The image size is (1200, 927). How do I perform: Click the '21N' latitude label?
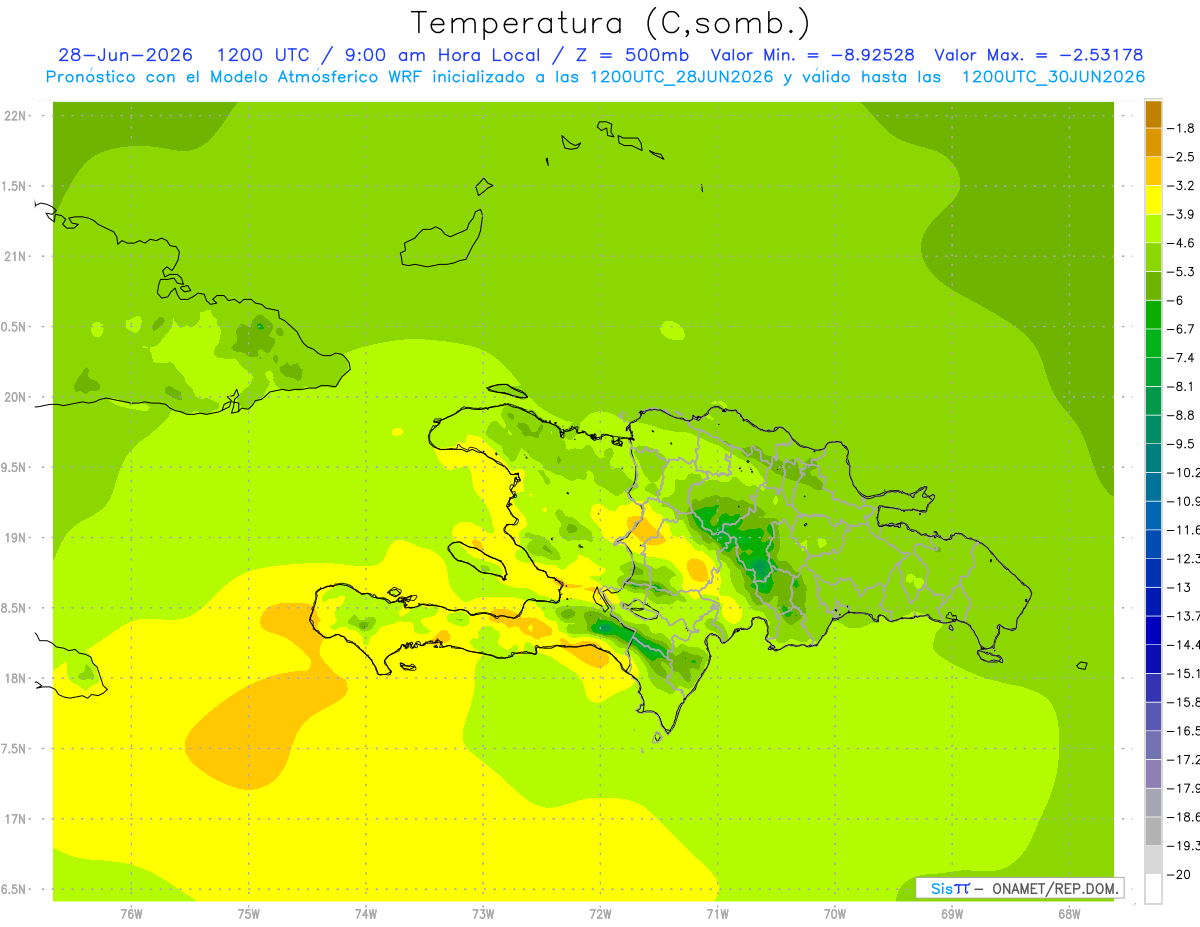pos(15,256)
